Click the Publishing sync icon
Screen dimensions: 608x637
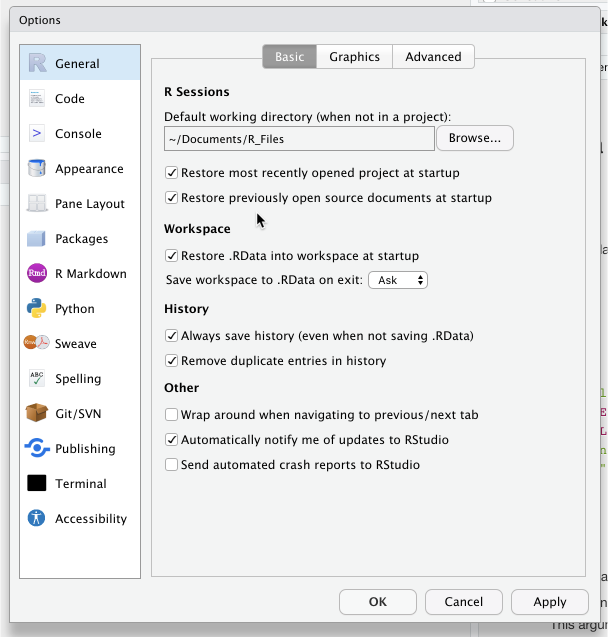point(37,448)
